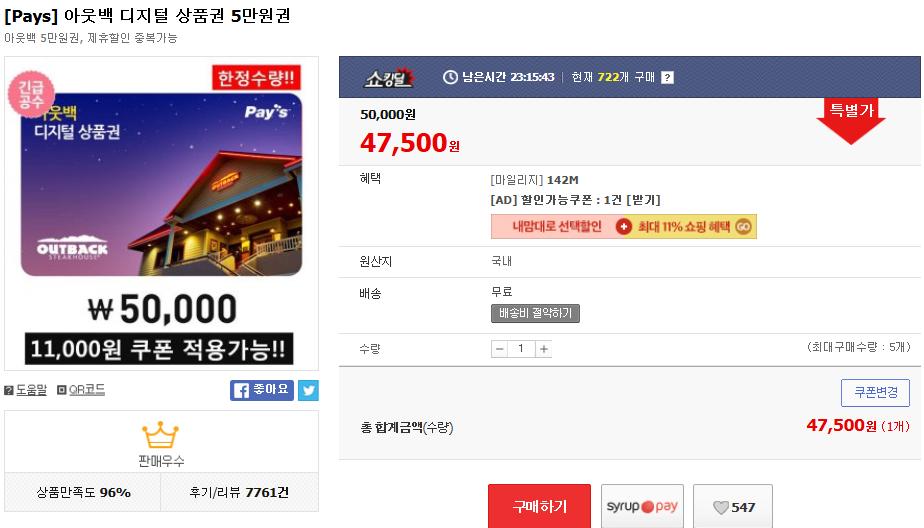The width and height of the screenshot is (924, 528).
Task: Click the [받기] coupon download link
Action: (643, 200)
